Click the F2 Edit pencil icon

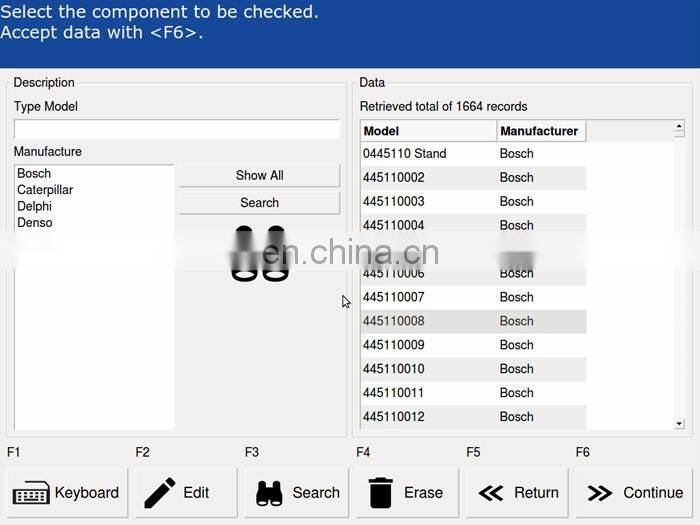pyautogui.click(x=160, y=493)
